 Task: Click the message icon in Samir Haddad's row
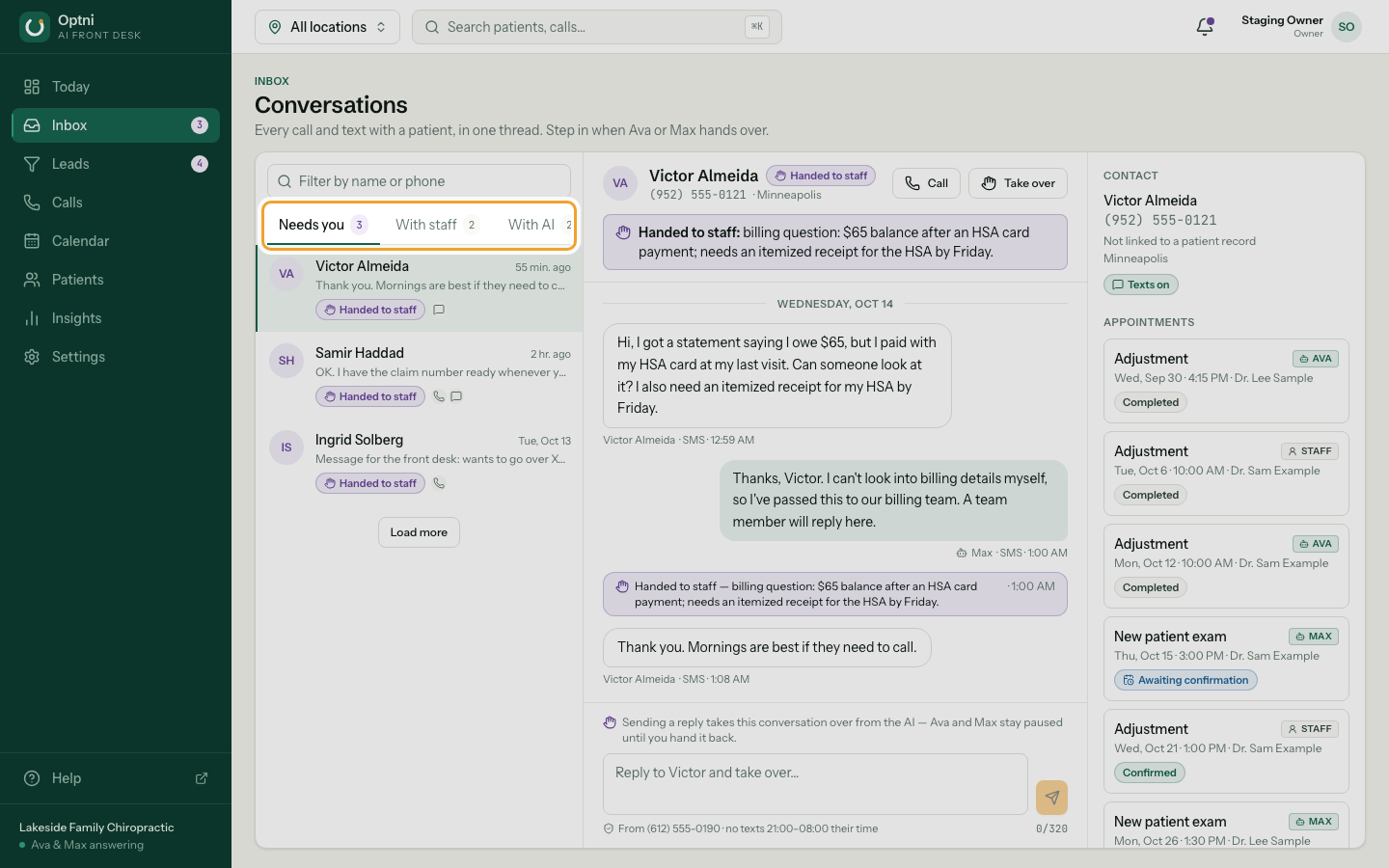click(x=456, y=396)
